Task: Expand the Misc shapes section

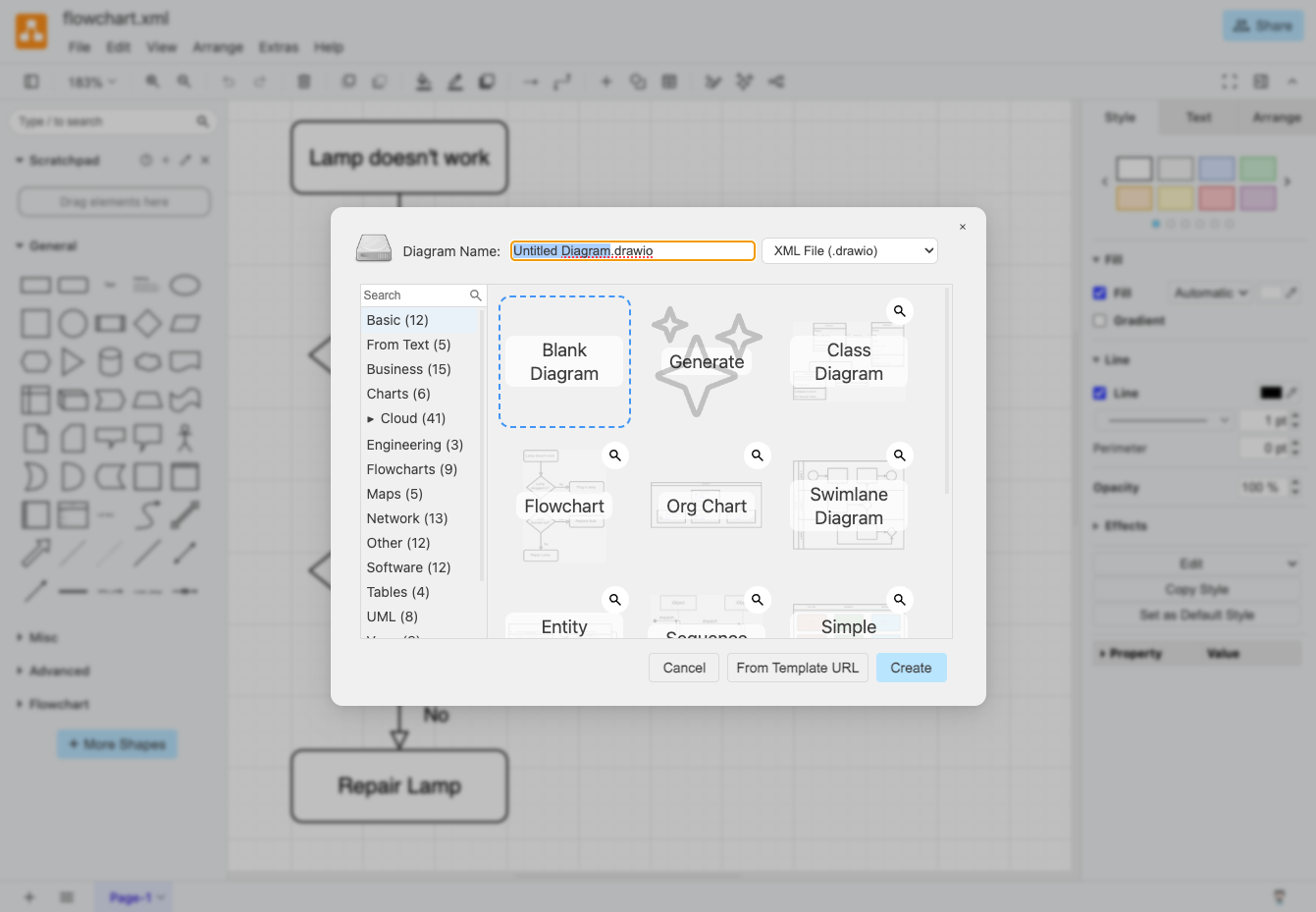Action: click(x=19, y=637)
